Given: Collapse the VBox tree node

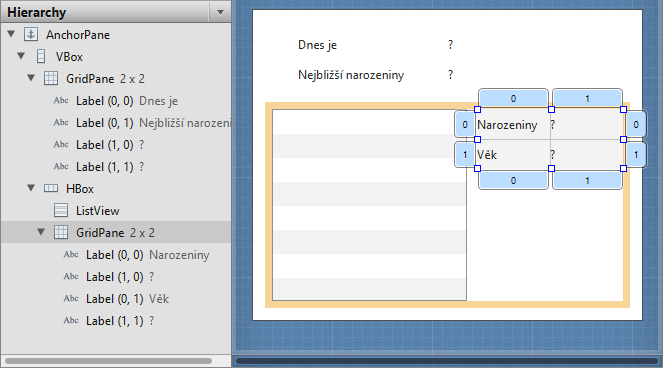Looking at the screenshot, I should (x=21, y=56).
